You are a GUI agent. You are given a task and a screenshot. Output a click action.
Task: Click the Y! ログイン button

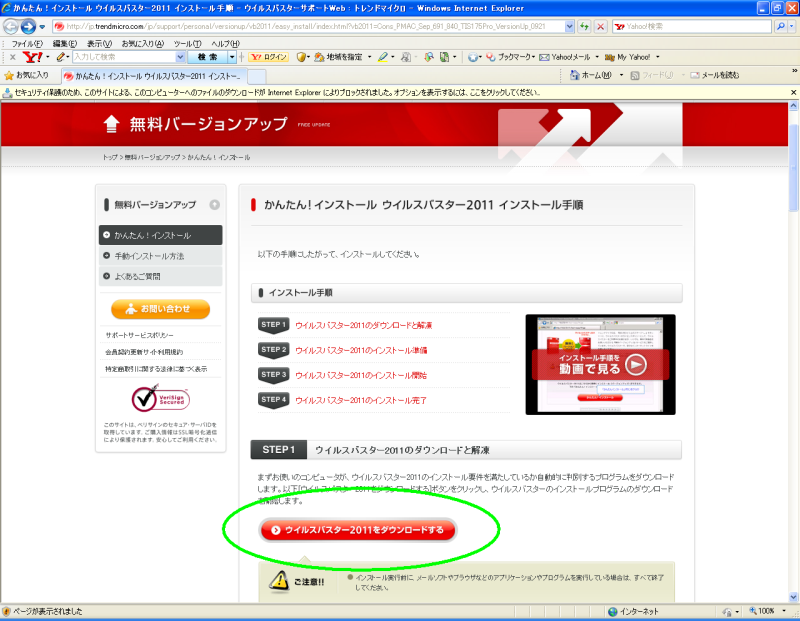tap(268, 57)
